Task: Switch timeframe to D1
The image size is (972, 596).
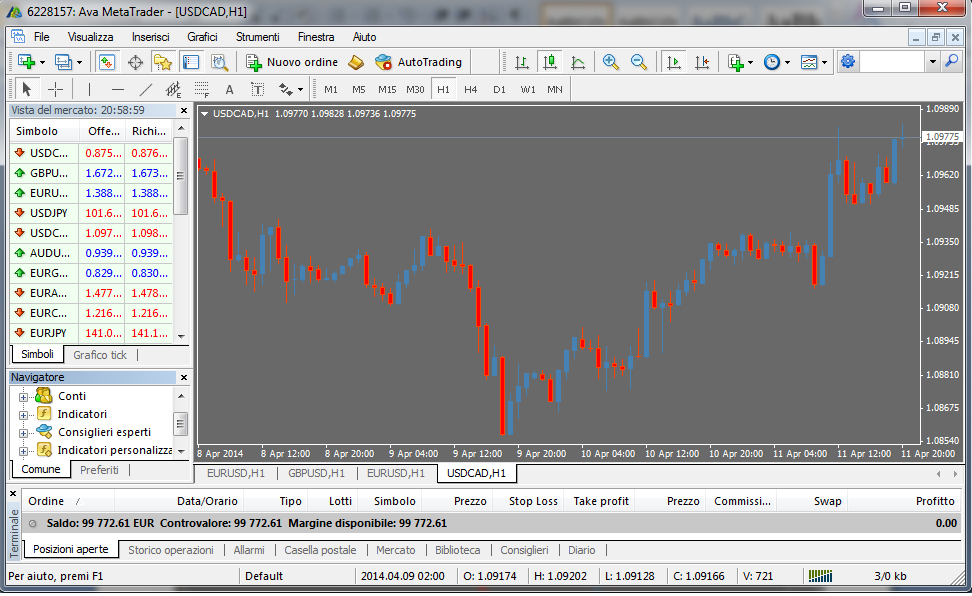Action: coord(499,89)
